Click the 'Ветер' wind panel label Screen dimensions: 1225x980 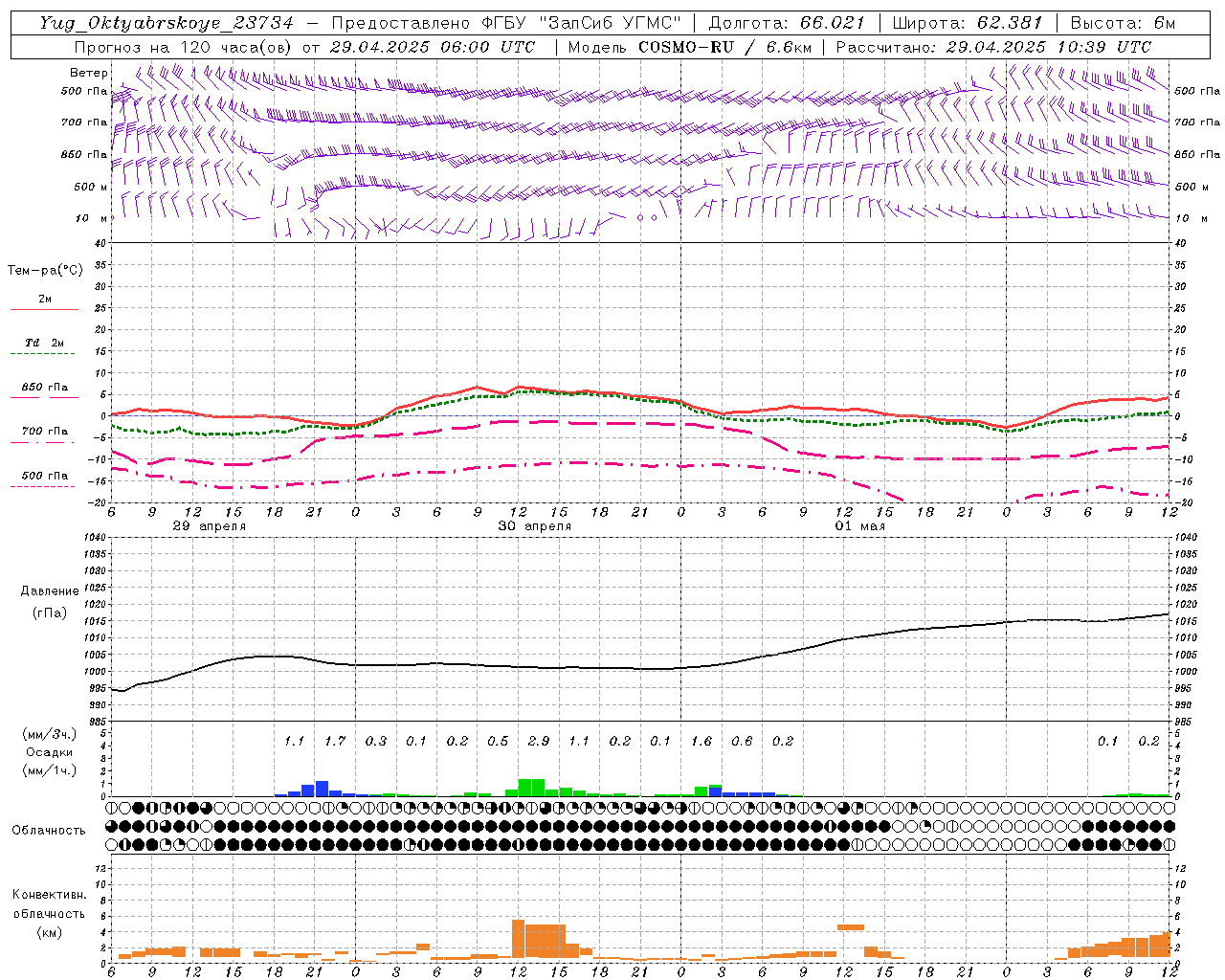[x=89, y=73]
